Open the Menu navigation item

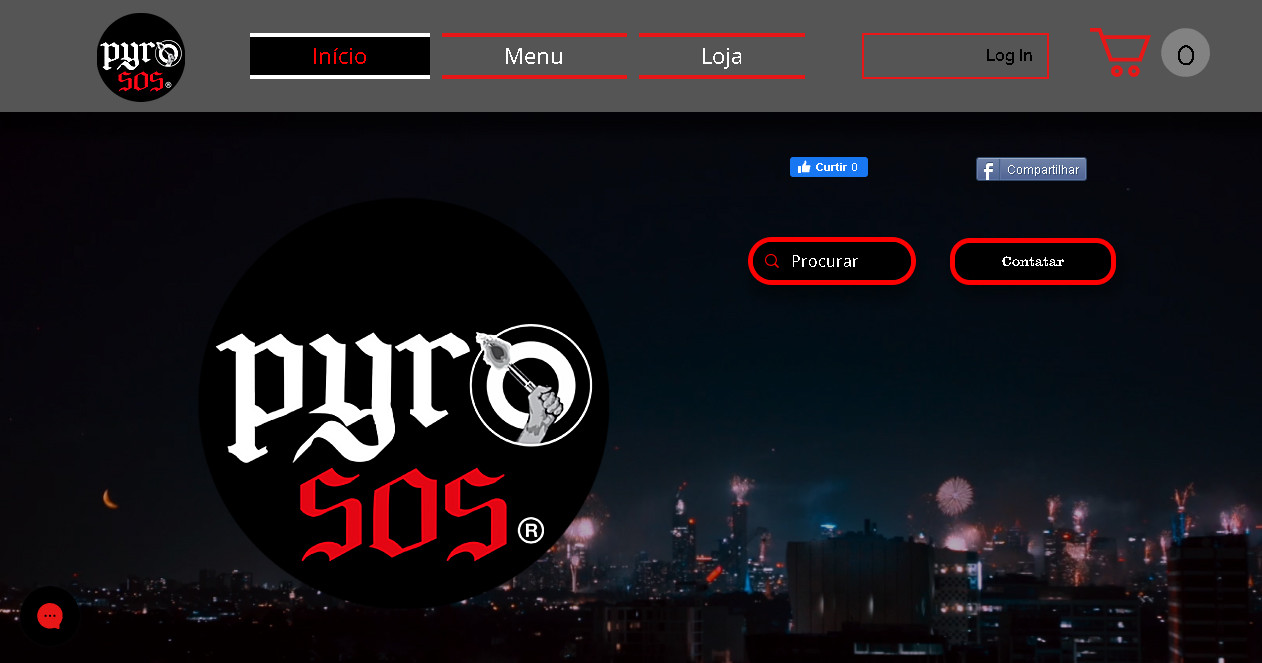534,56
